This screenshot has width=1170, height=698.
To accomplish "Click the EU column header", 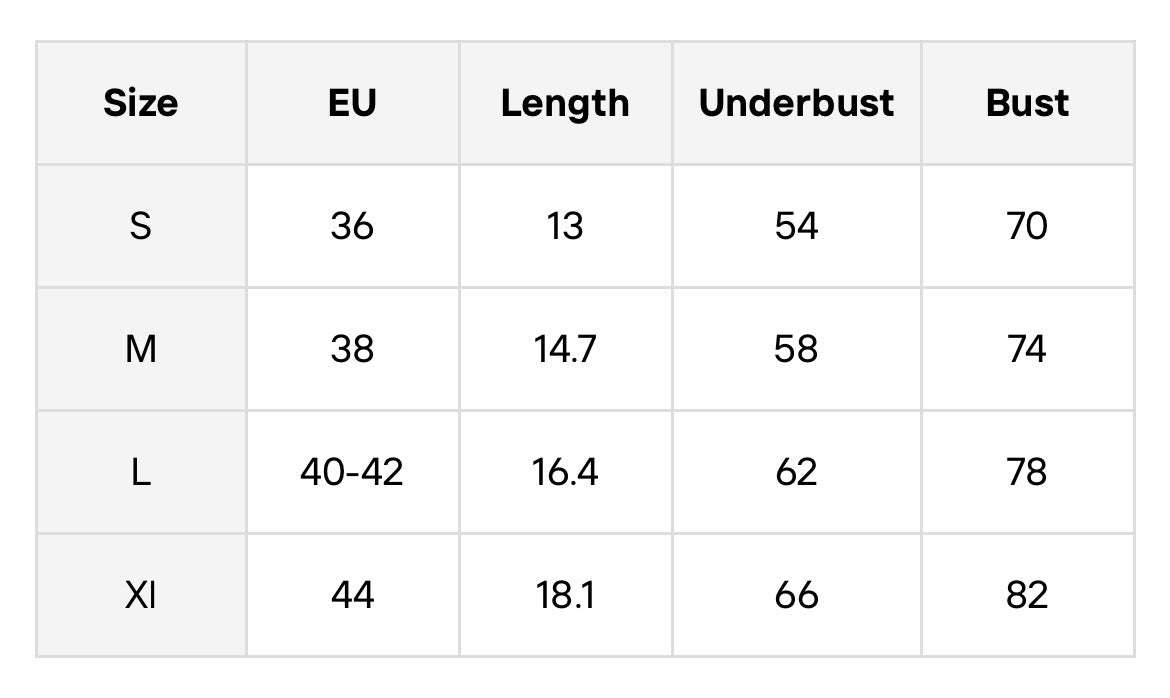I will (x=352, y=103).
